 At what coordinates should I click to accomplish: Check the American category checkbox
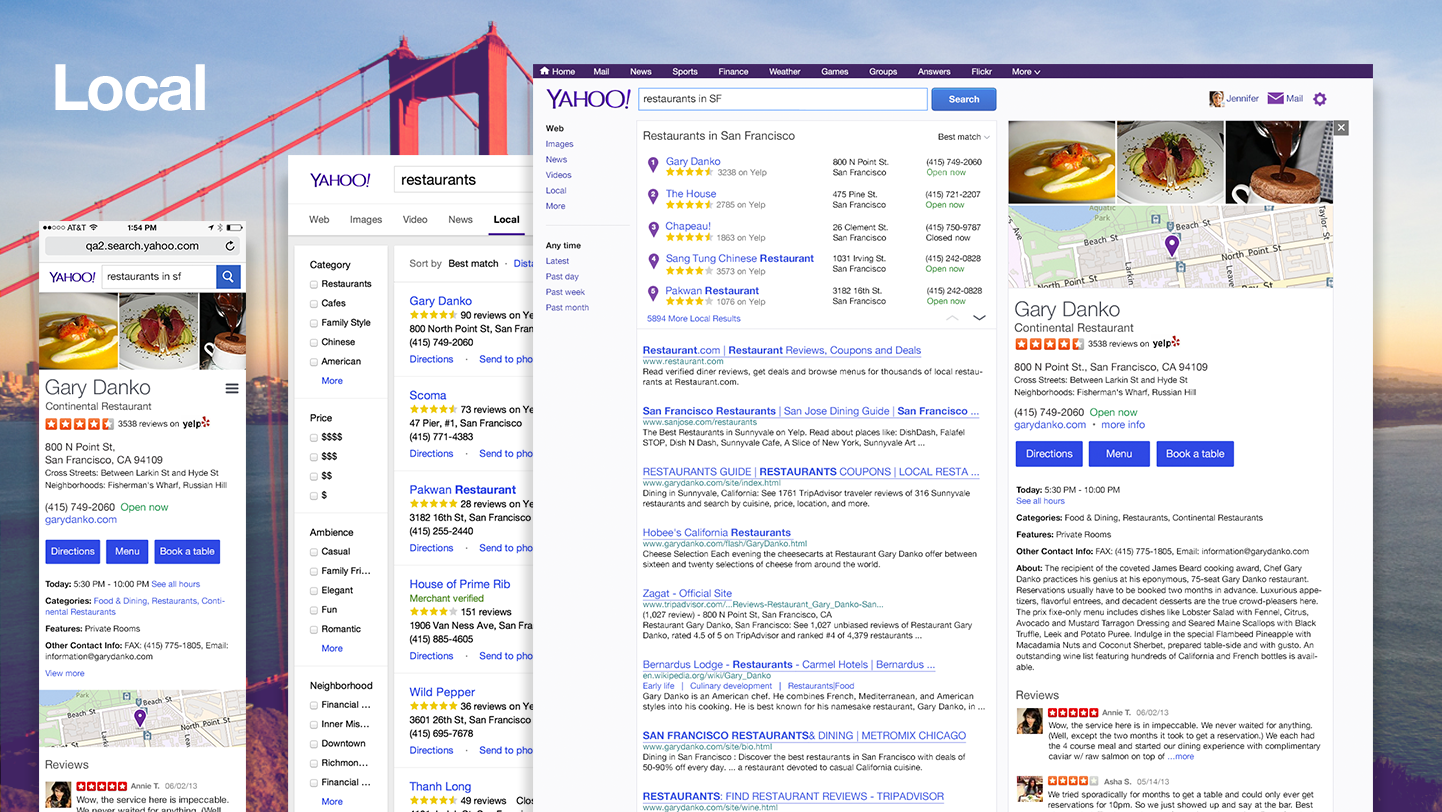[x=314, y=362]
